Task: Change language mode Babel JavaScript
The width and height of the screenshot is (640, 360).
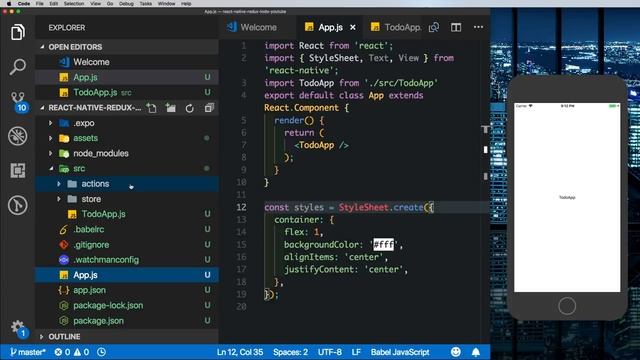Action: pos(400,352)
